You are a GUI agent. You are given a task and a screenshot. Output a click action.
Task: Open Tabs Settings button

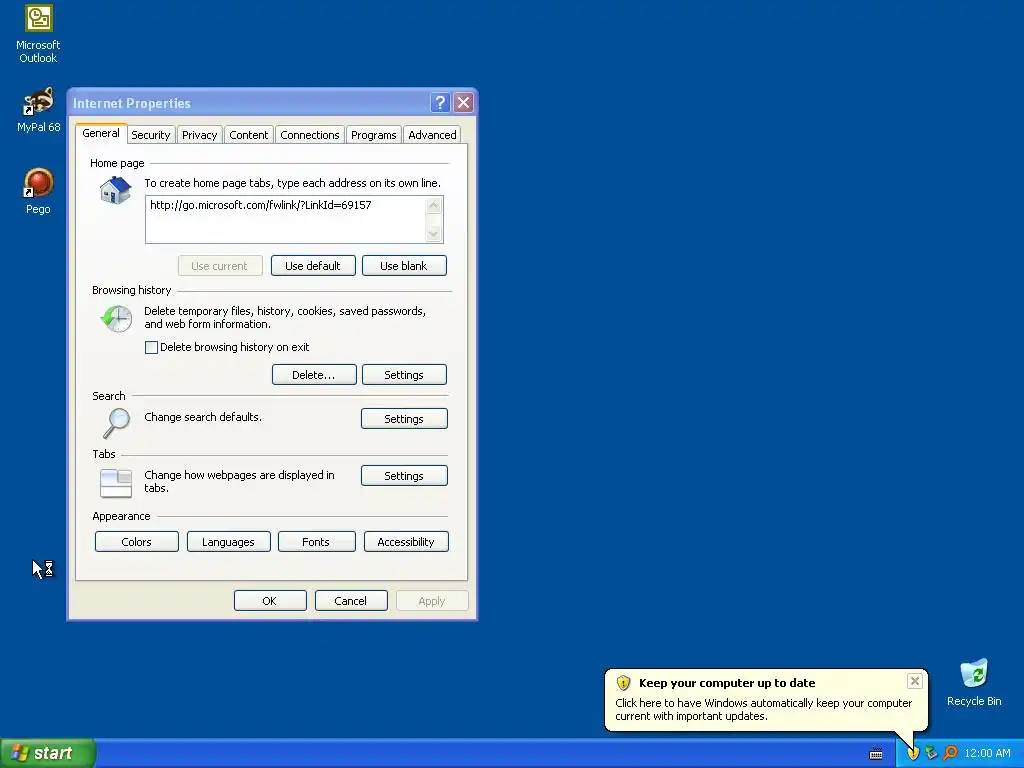click(404, 476)
